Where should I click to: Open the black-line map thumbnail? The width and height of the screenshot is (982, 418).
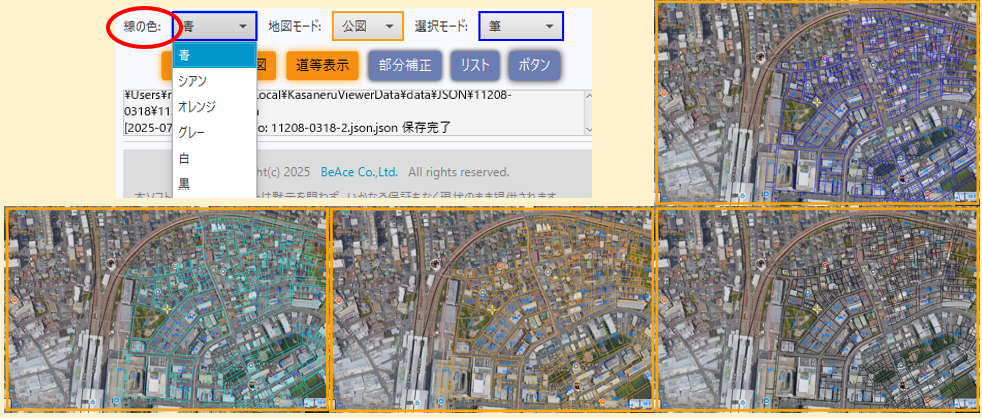point(815,310)
